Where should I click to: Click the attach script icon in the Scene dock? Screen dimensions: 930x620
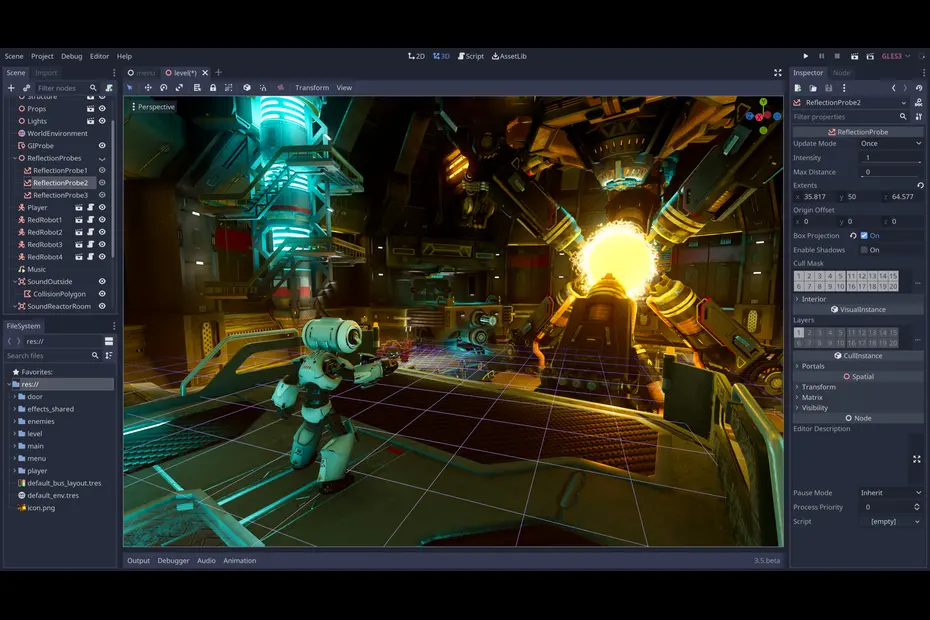tap(109, 88)
